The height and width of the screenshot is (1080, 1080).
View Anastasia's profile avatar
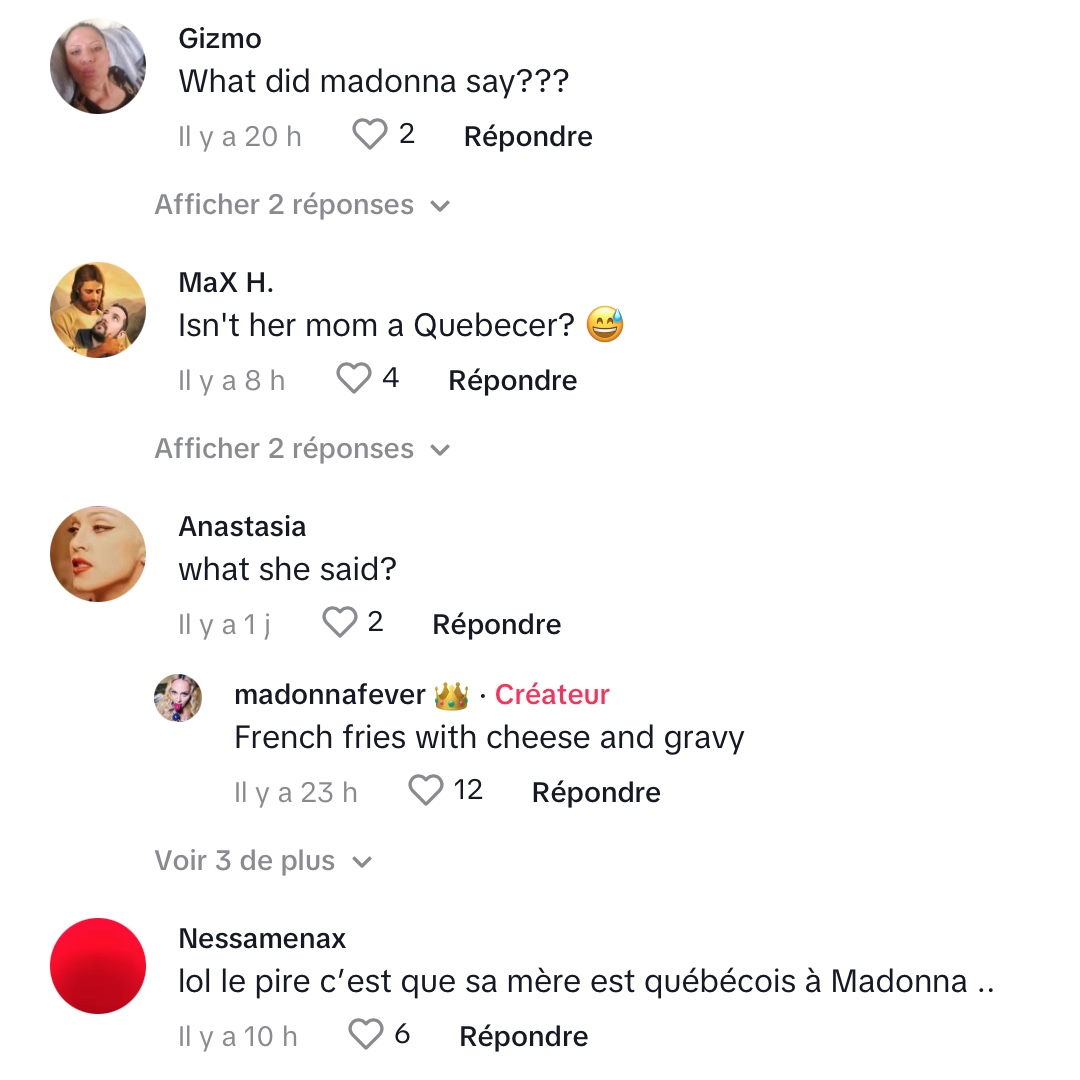(98, 554)
